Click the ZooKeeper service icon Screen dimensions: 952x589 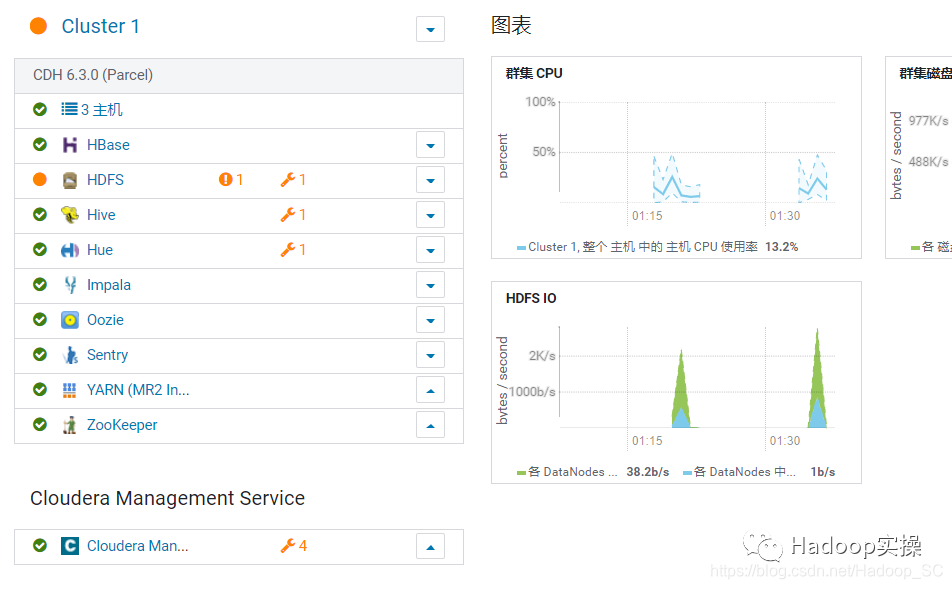coord(70,424)
